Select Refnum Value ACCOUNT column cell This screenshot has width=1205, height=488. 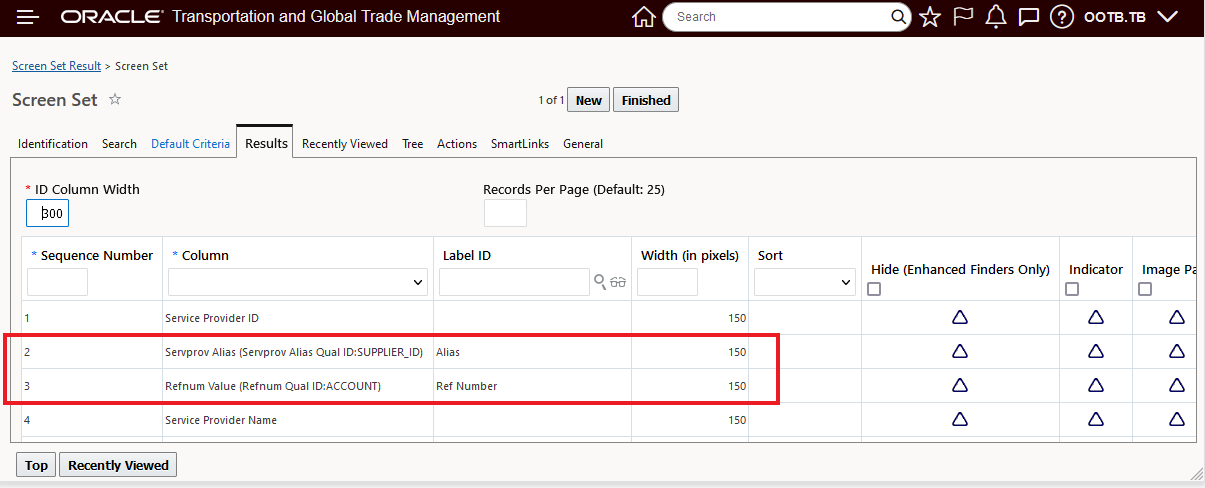[298, 386]
